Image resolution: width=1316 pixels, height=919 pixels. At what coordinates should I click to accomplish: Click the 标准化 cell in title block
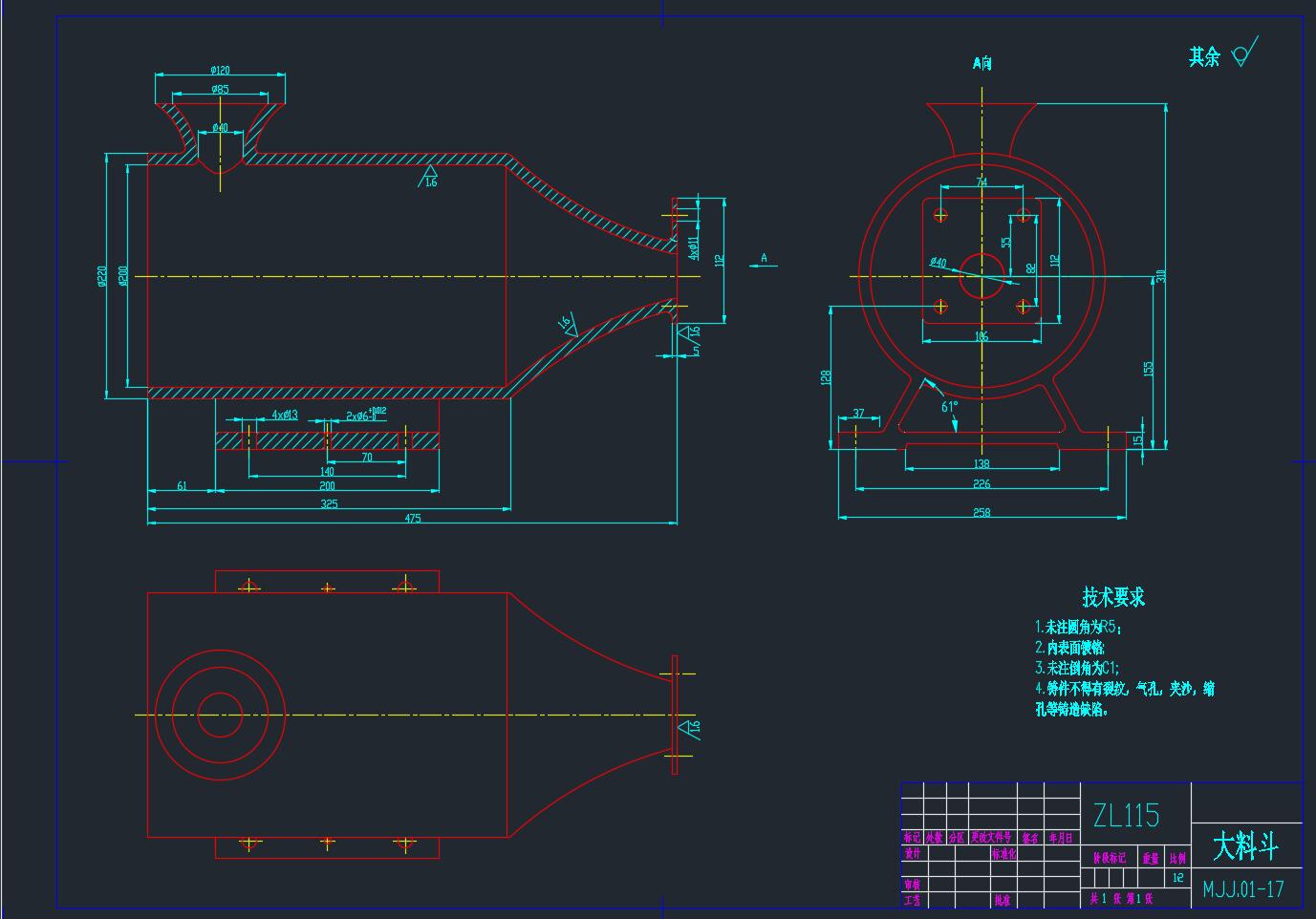[x=1003, y=854]
